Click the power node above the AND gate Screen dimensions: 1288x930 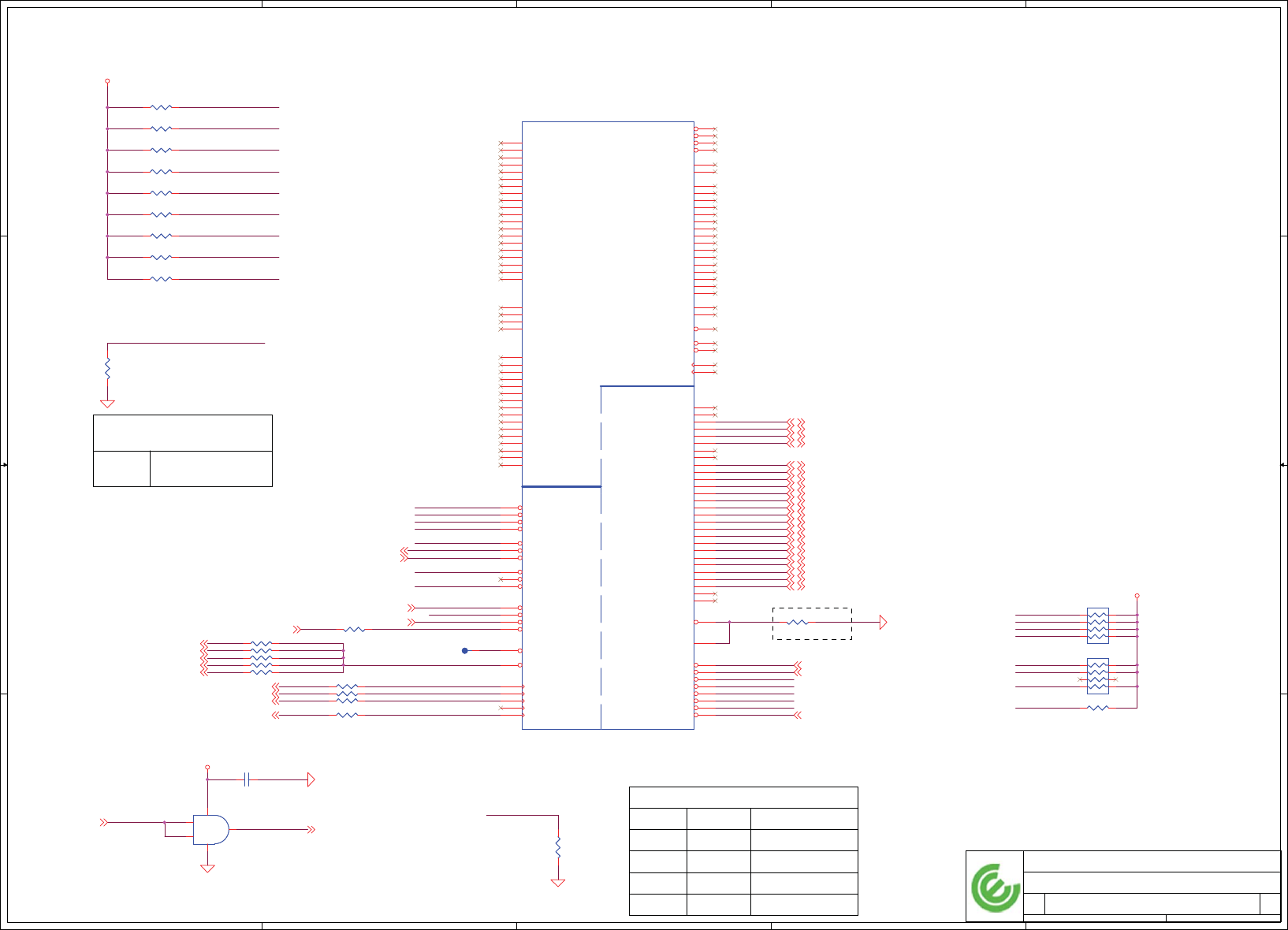(x=207, y=767)
